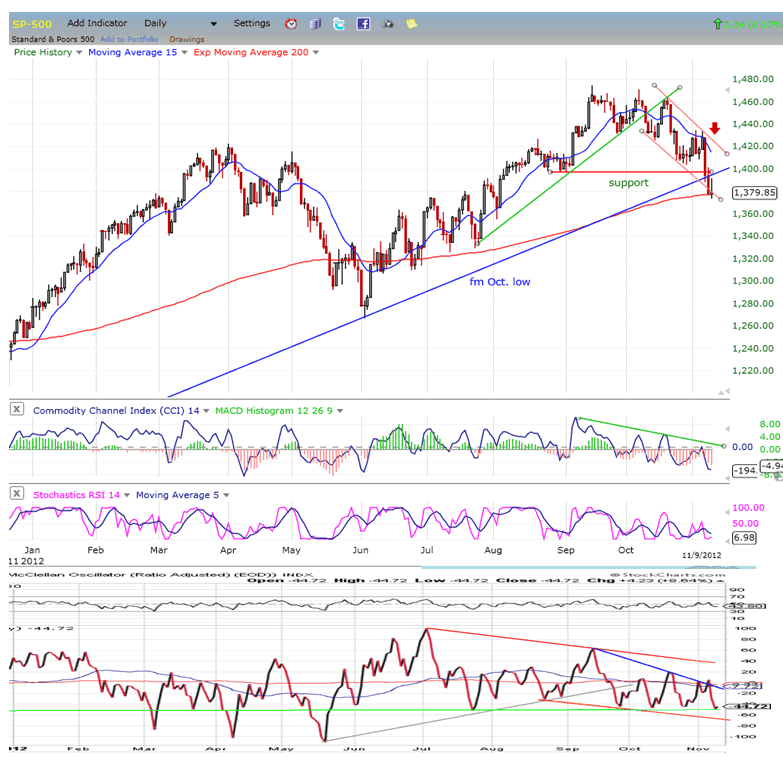Open the Stochastics RSI 14 dropdown
The width and height of the screenshot is (783, 762).
[x=127, y=494]
